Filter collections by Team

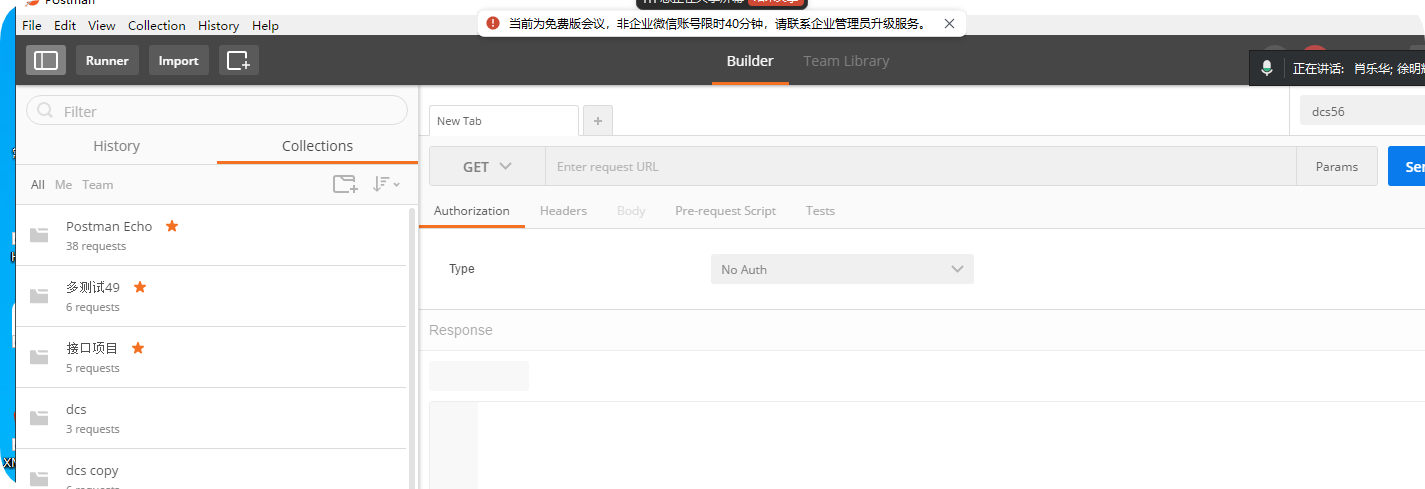[98, 185]
